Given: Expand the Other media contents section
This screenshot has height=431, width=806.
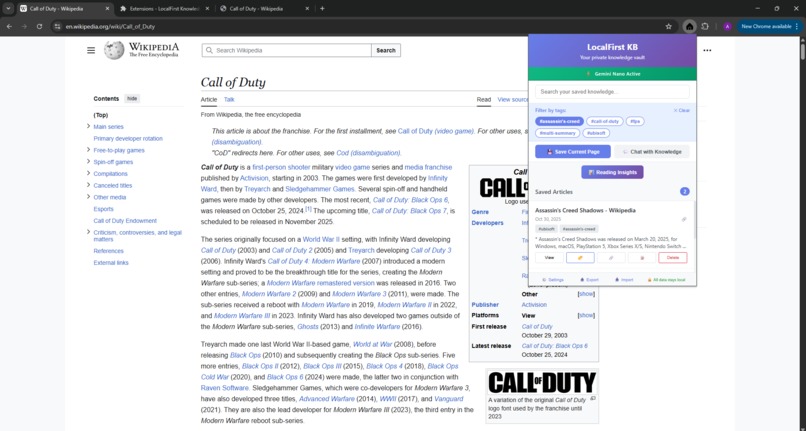Looking at the screenshot, I should [x=88, y=197].
